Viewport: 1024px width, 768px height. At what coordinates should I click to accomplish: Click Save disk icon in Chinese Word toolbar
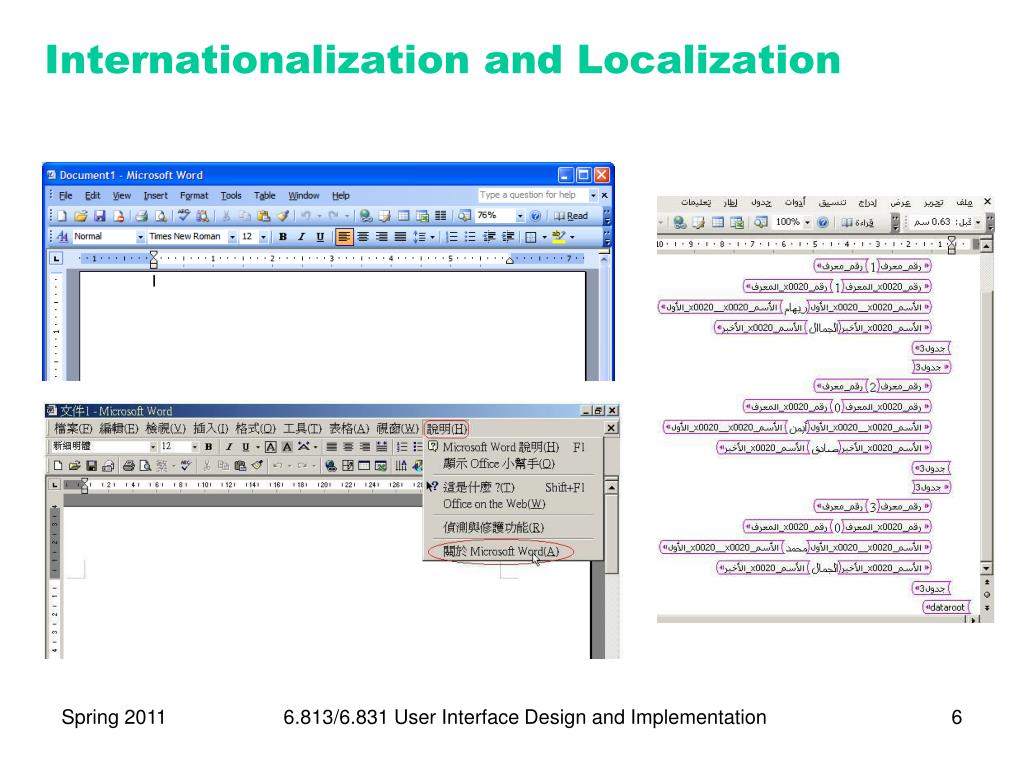pyautogui.click(x=91, y=466)
